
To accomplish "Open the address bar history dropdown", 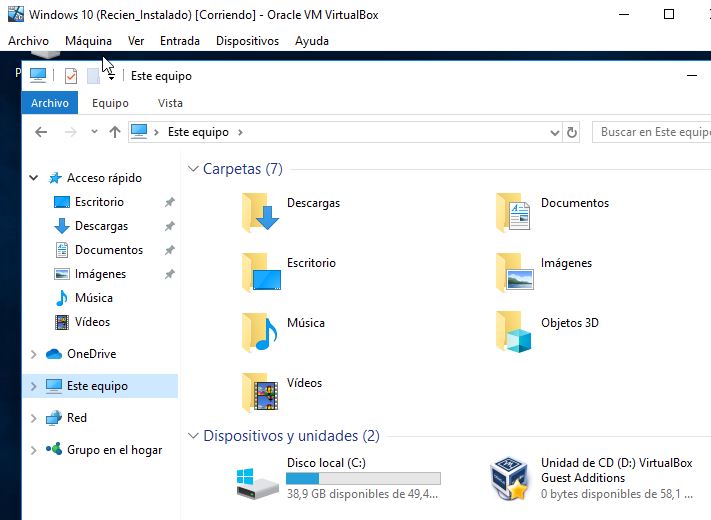I will pos(556,132).
